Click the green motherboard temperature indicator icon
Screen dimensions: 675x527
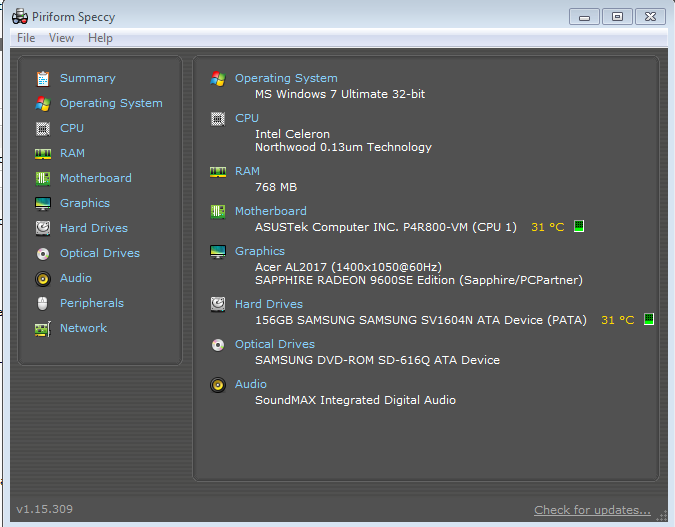[x=579, y=226]
